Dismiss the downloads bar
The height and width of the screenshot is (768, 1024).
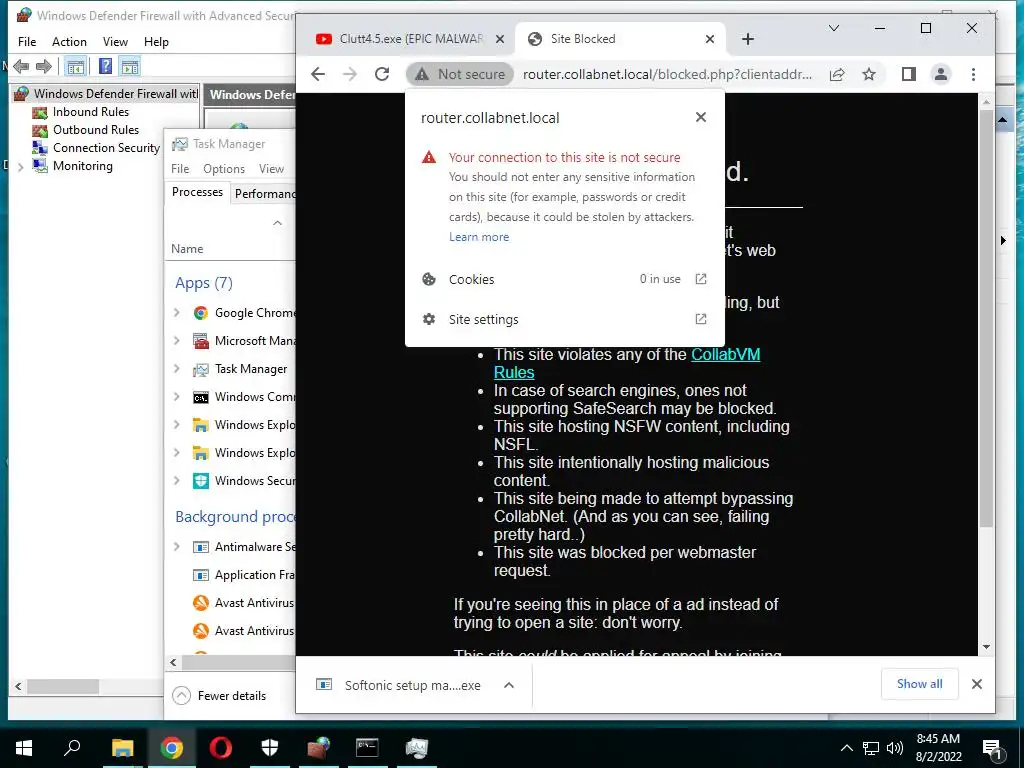point(976,684)
